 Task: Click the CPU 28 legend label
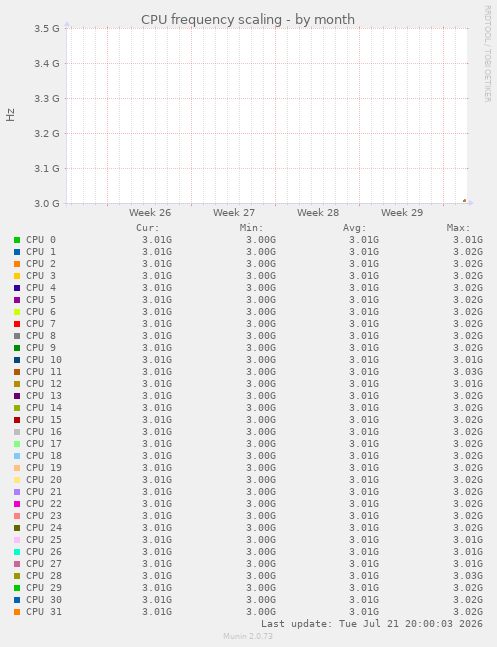44,576
